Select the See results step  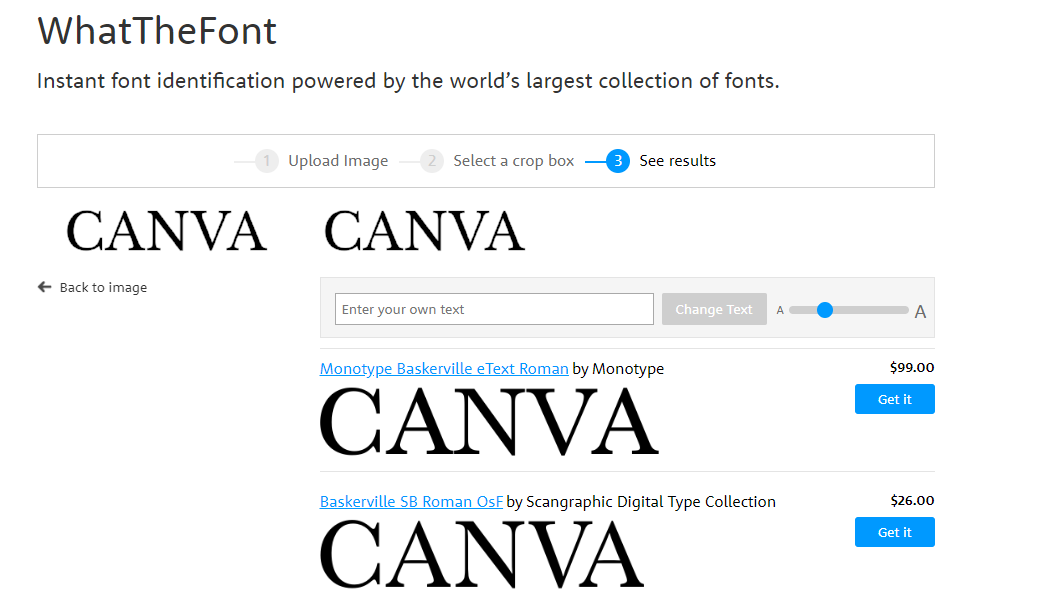(677, 161)
